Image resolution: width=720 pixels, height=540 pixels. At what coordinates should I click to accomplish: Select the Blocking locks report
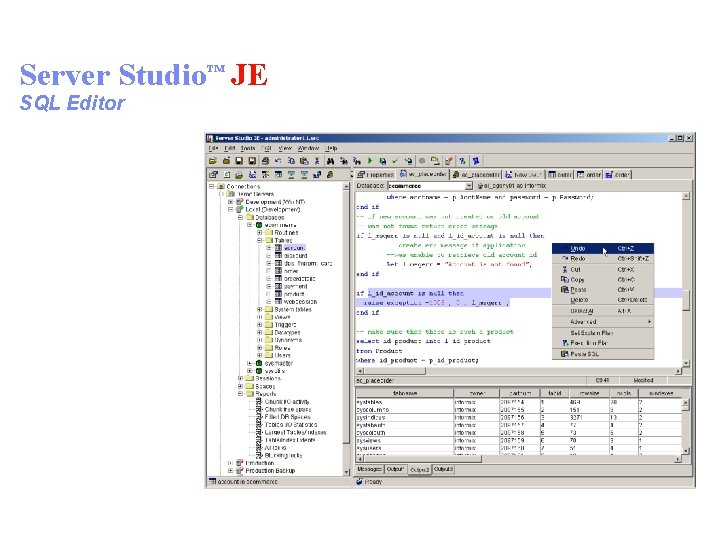283,456
